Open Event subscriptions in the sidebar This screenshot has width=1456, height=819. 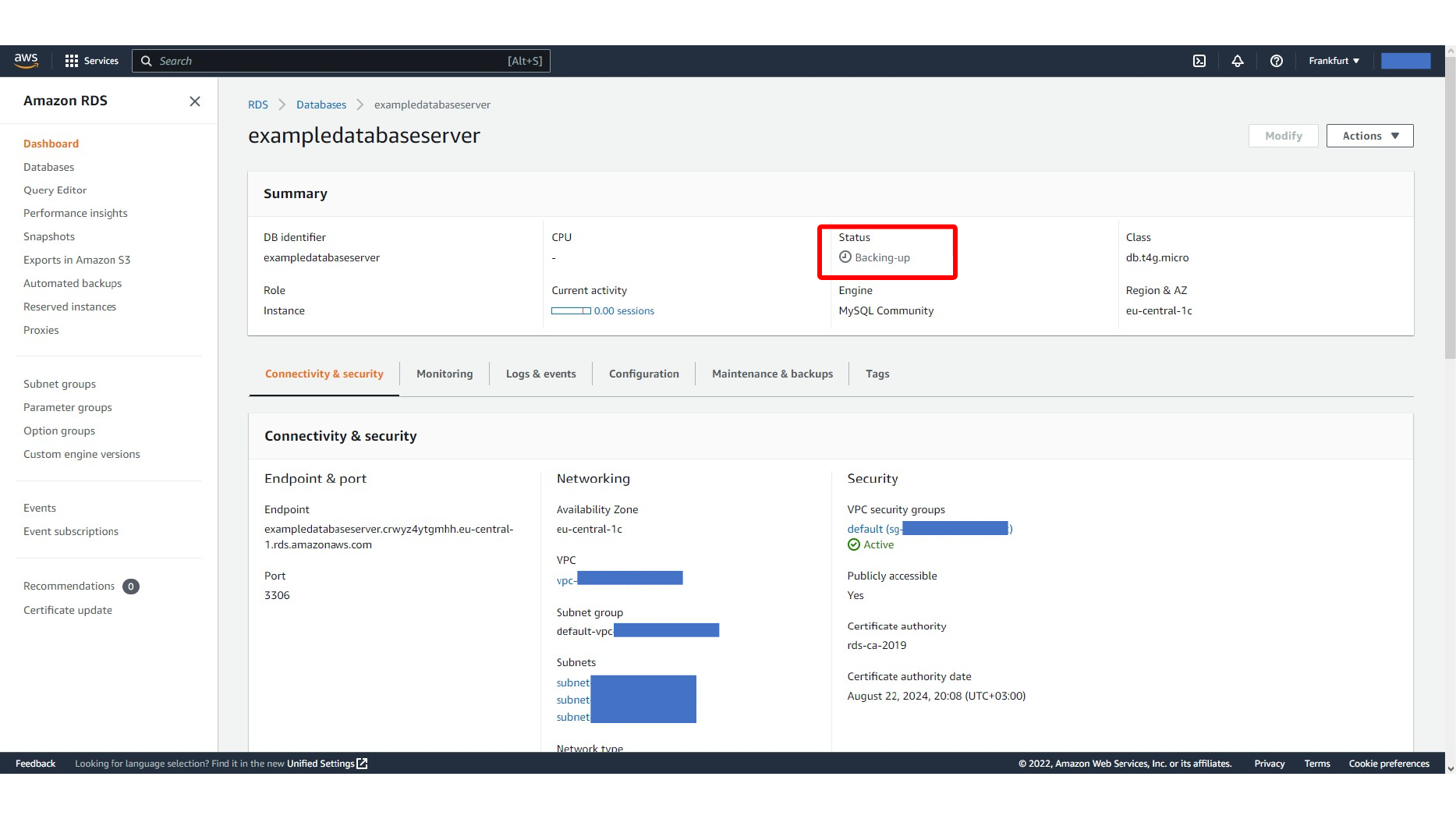coord(71,532)
